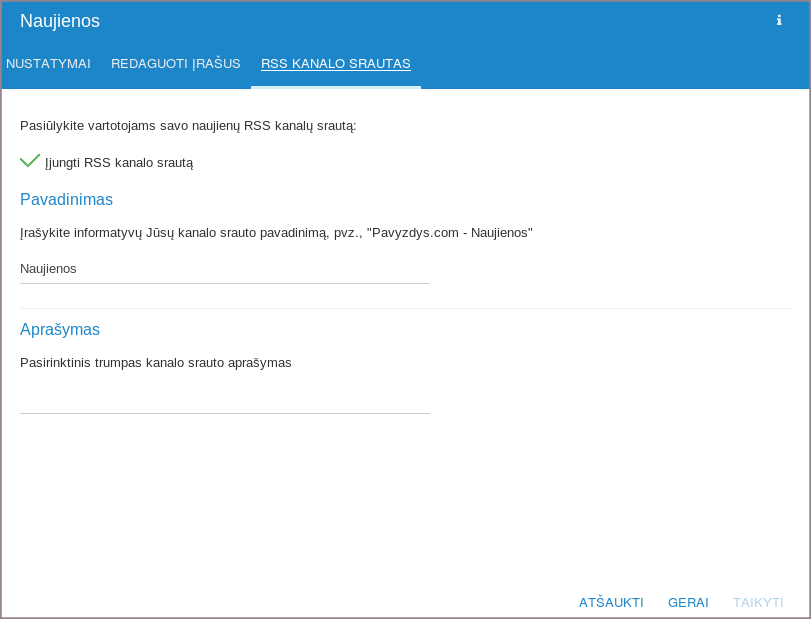Viewport: 811px width, 619px height.
Task: Click the 'Įjungti RSS kanalo srautą' label
Action: point(119,162)
